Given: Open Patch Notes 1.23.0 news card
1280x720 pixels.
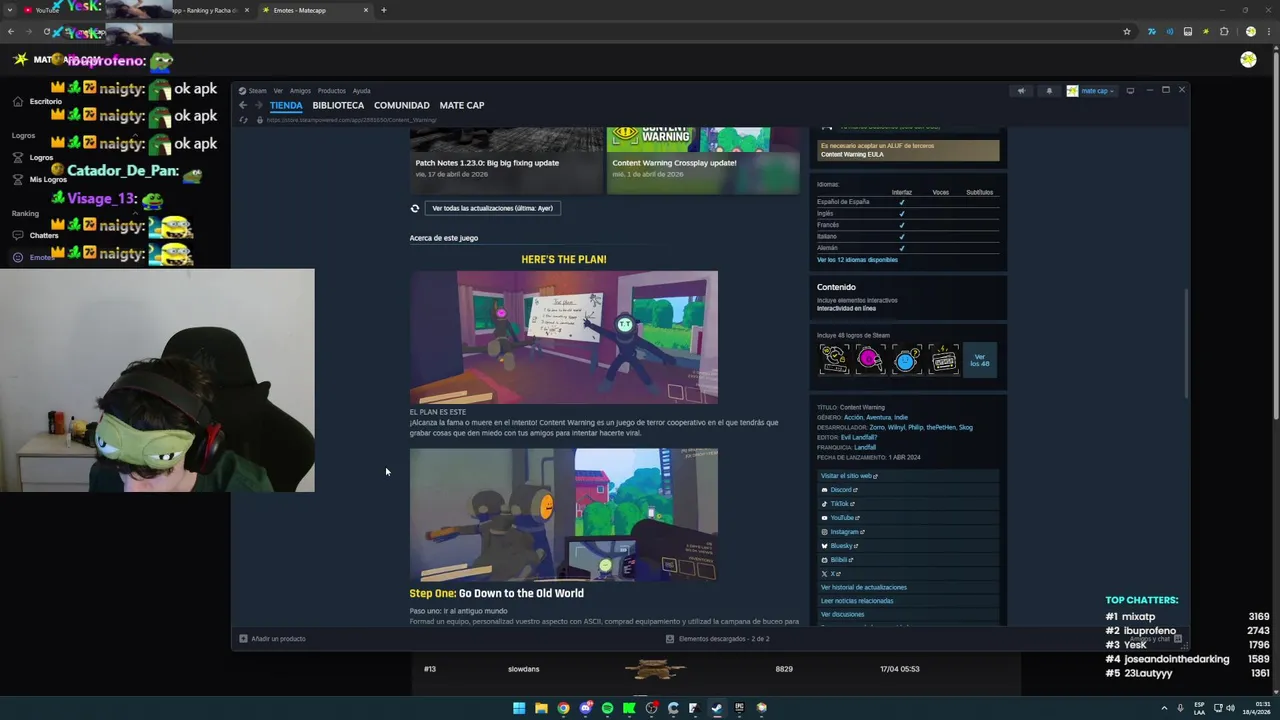Looking at the screenshot, I should [506, 160].
